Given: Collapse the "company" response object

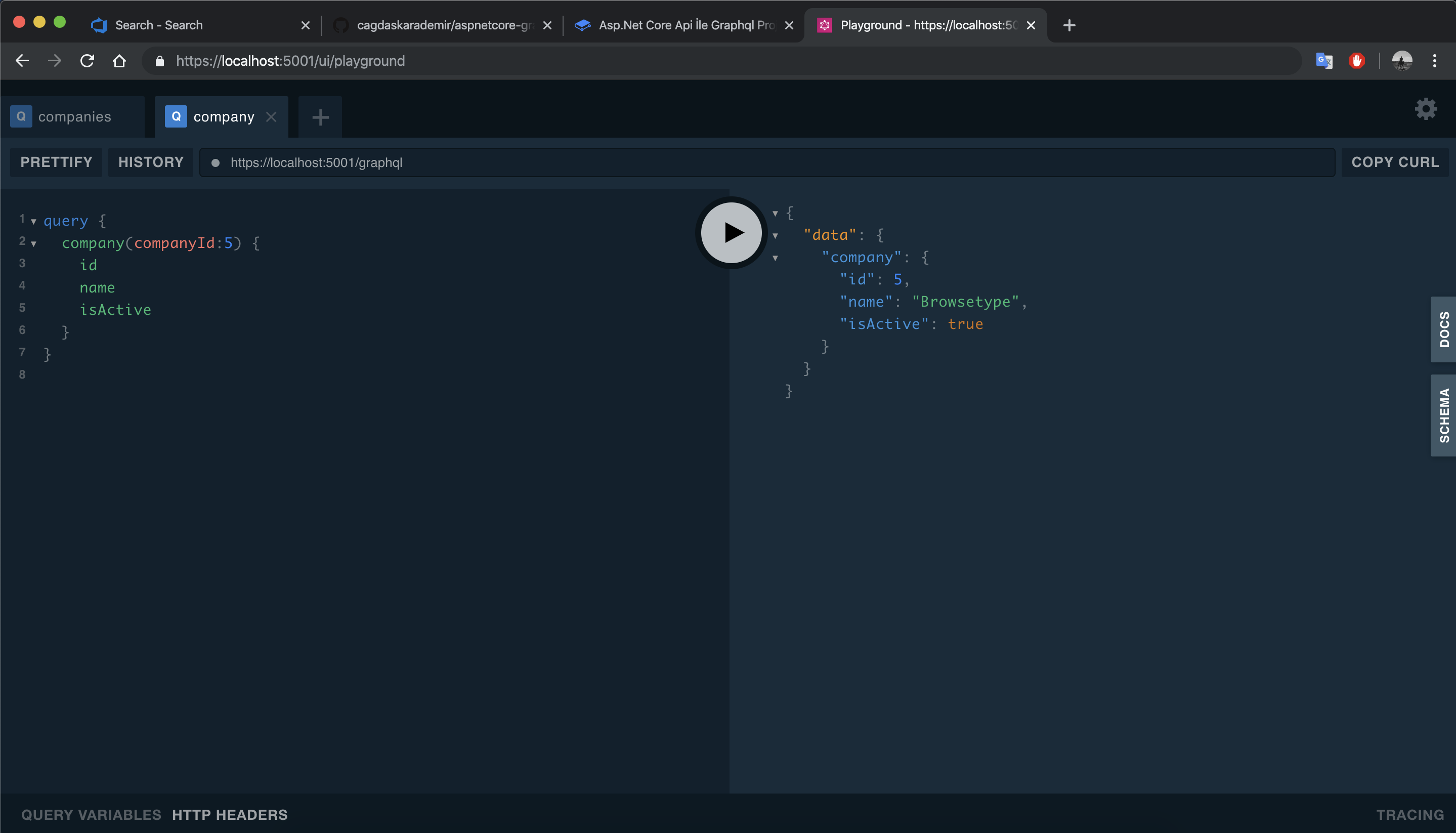Looking at the screenshot, I should click(x=775, y=258).
